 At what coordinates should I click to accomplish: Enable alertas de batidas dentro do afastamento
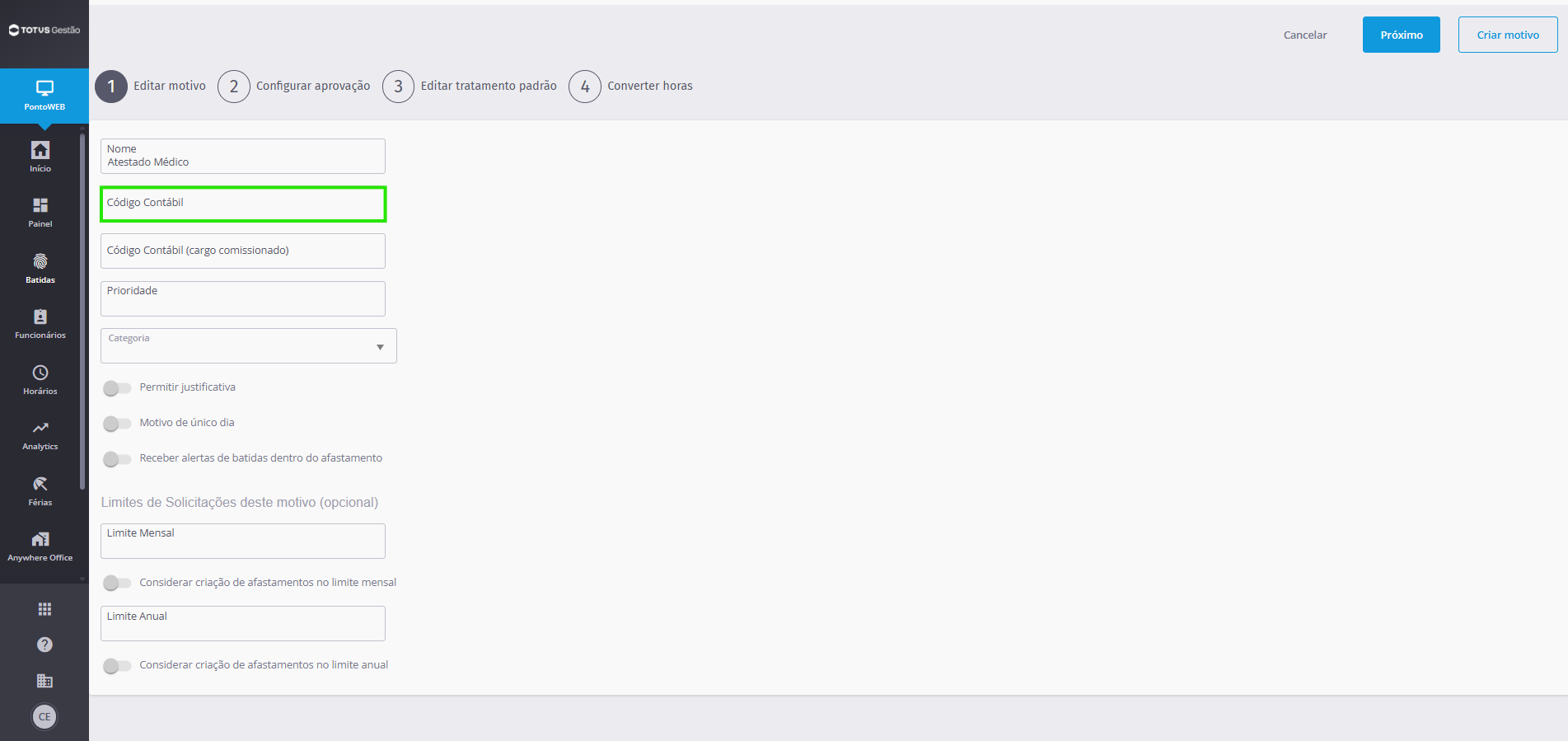[x=117, y=458]
